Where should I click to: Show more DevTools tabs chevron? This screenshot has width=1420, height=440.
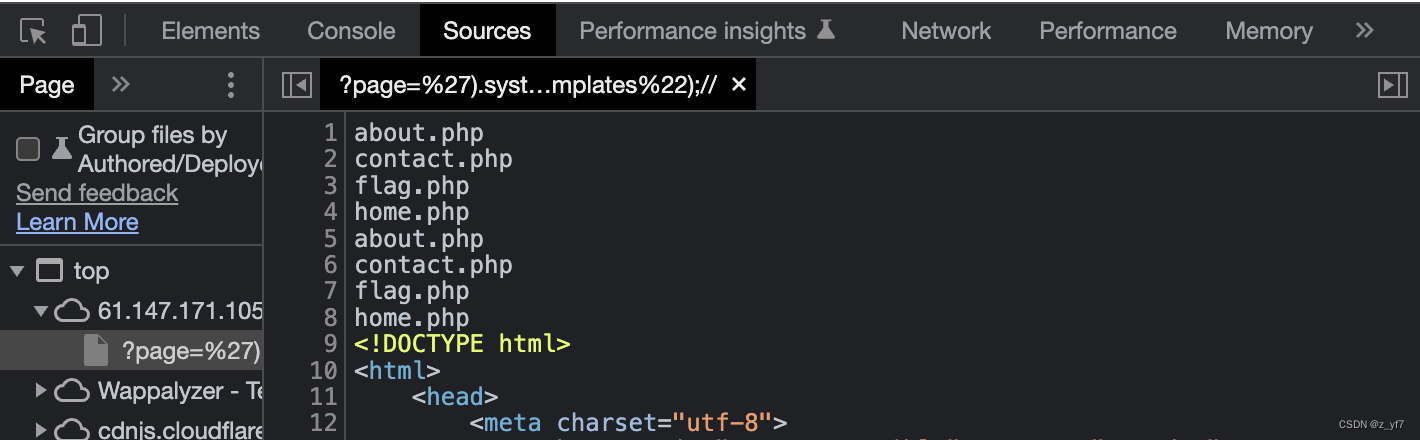pyautogui.click(x=1364, y=31)
